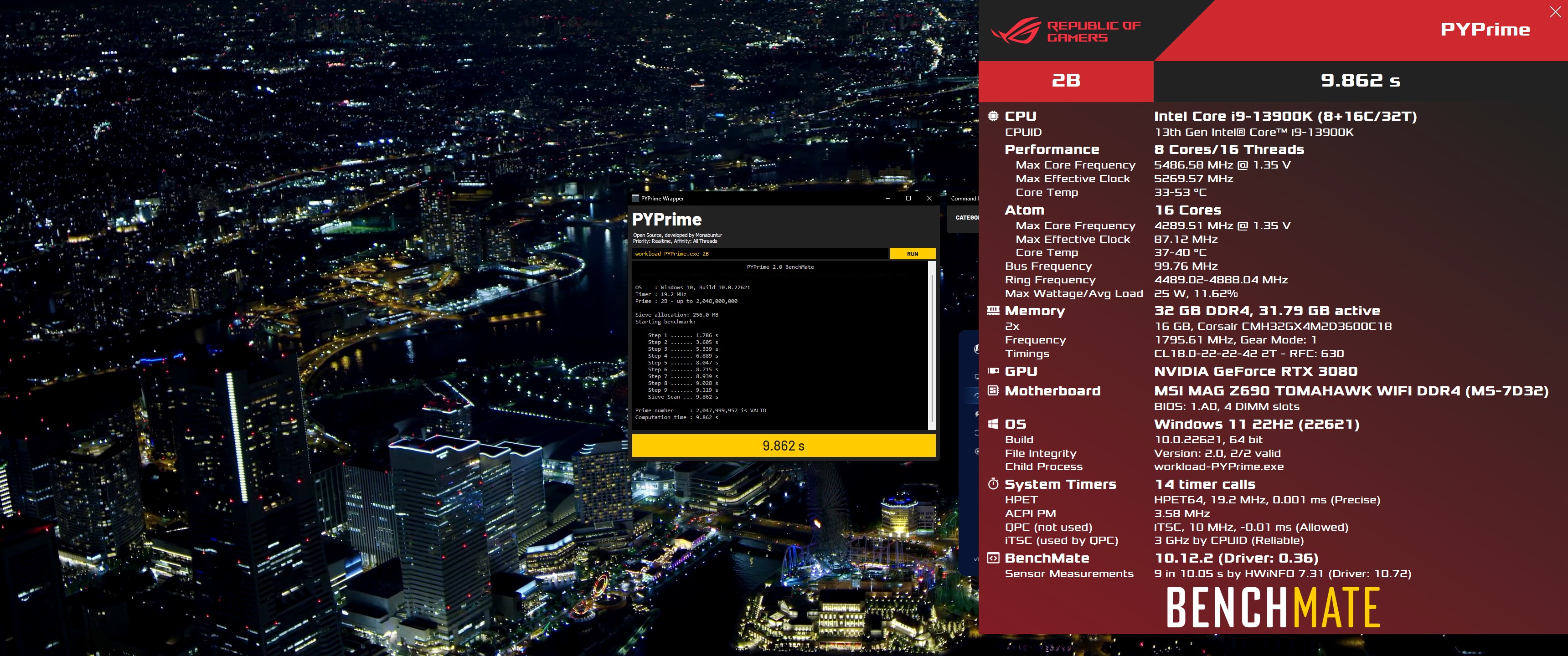Screen dimensions: 1568x656
Task: Click the CPU chip icon in result panel
Action: (x=993, y=116)
